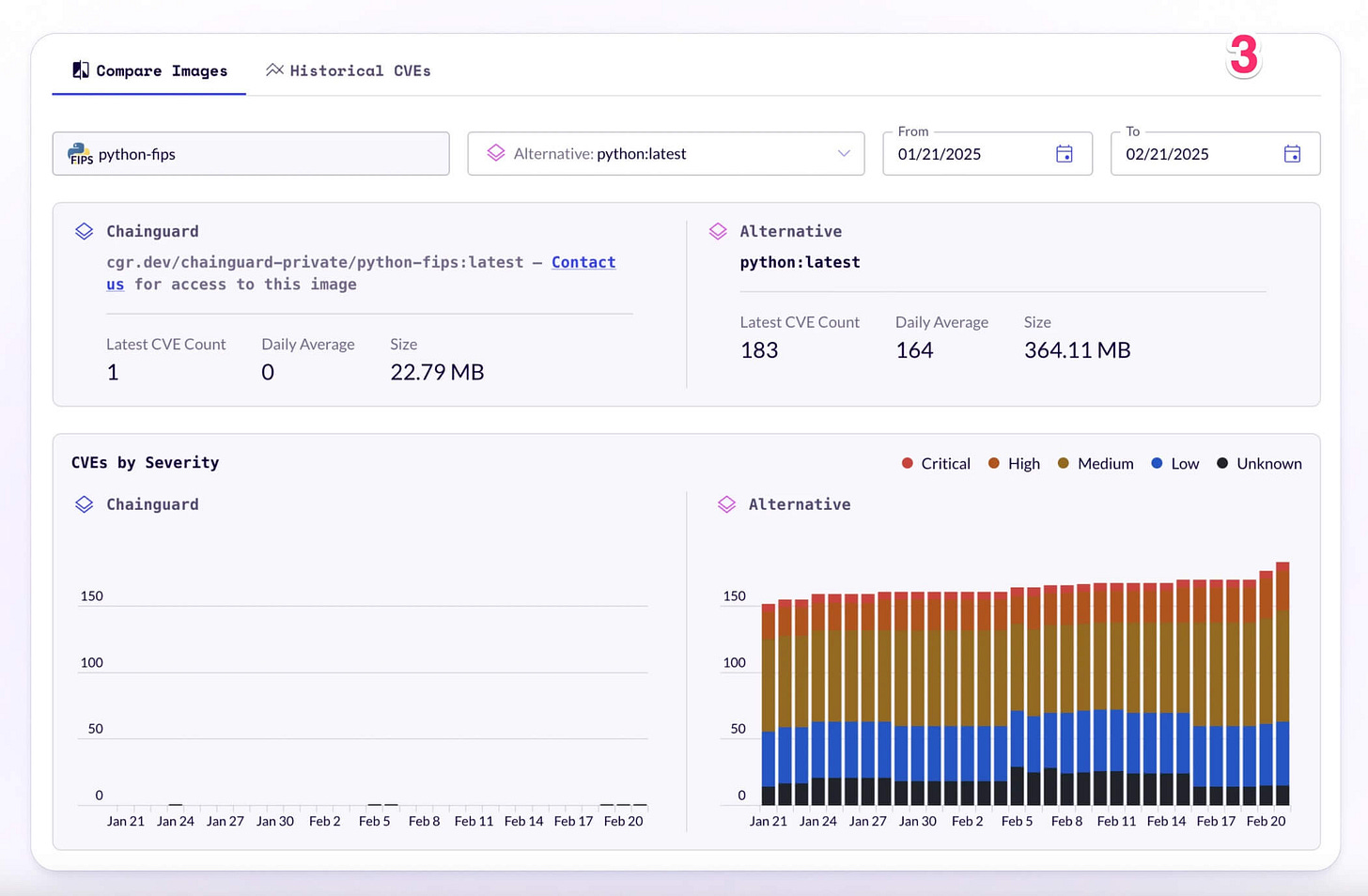The image size is (1368, 896).
Task: Toggle the Low severity legend item
Action: tap(1175, 463)
